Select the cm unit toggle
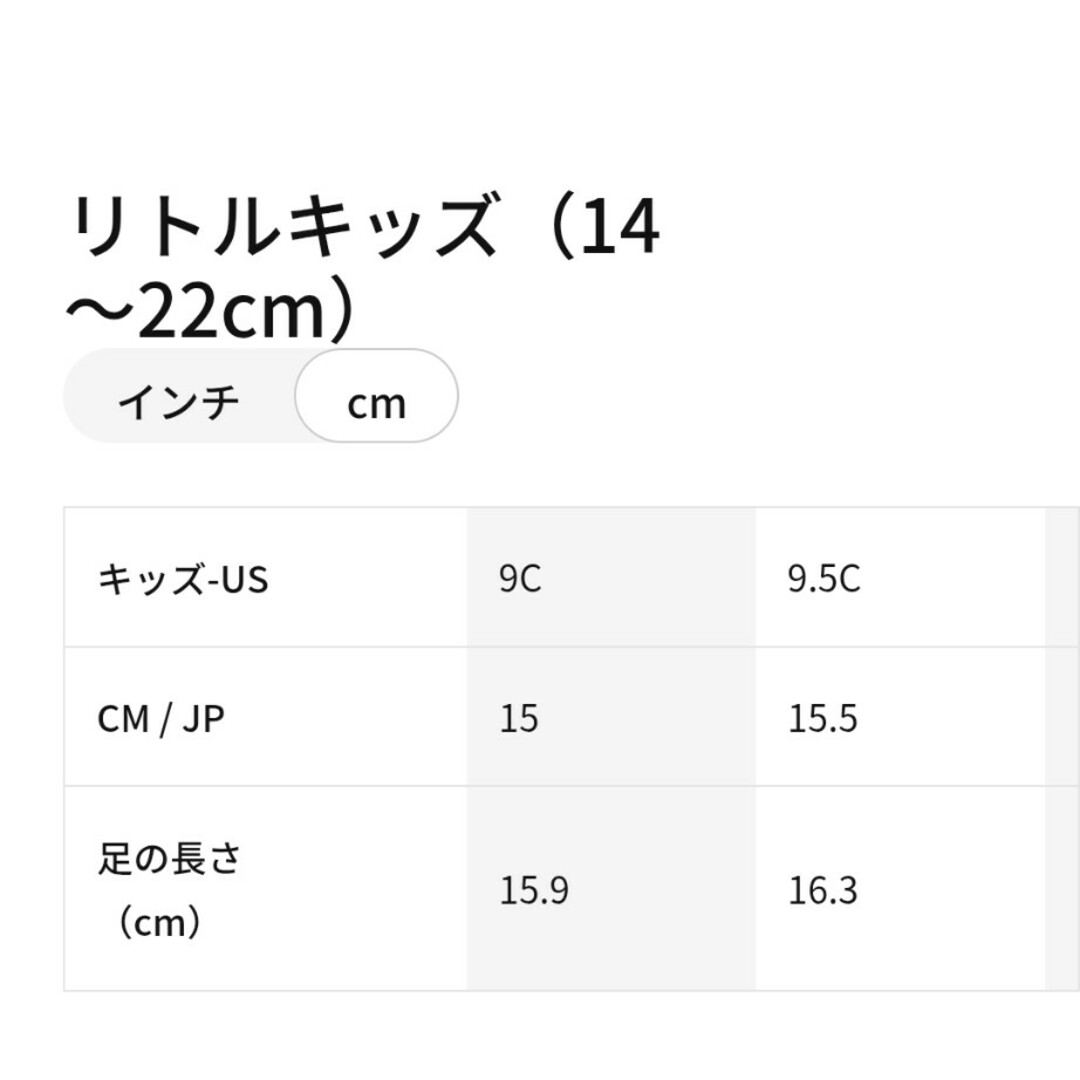The width and height of the screenshot is (1080, 1080). click(x=376, y=396)
